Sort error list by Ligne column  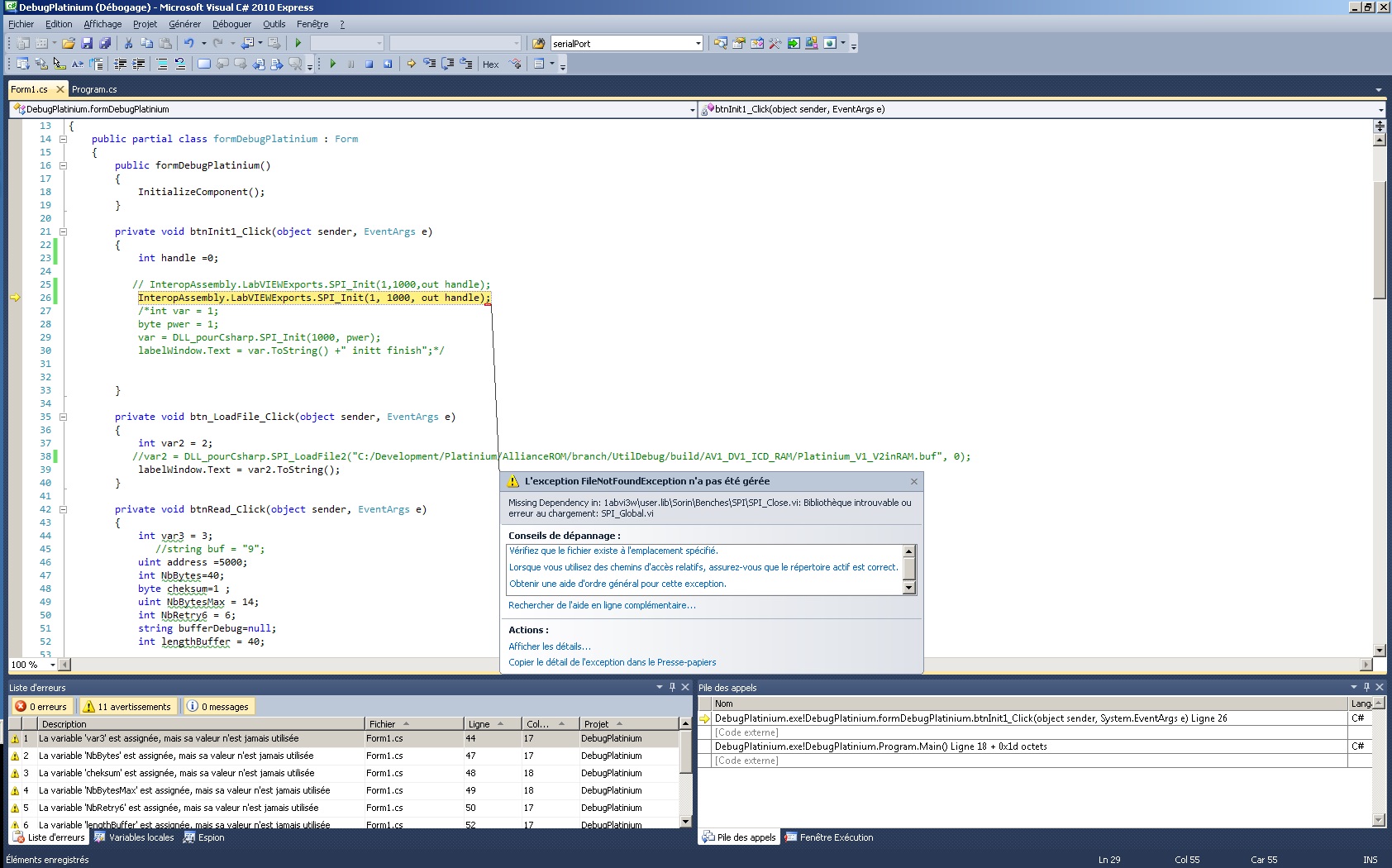click(493, 724)
